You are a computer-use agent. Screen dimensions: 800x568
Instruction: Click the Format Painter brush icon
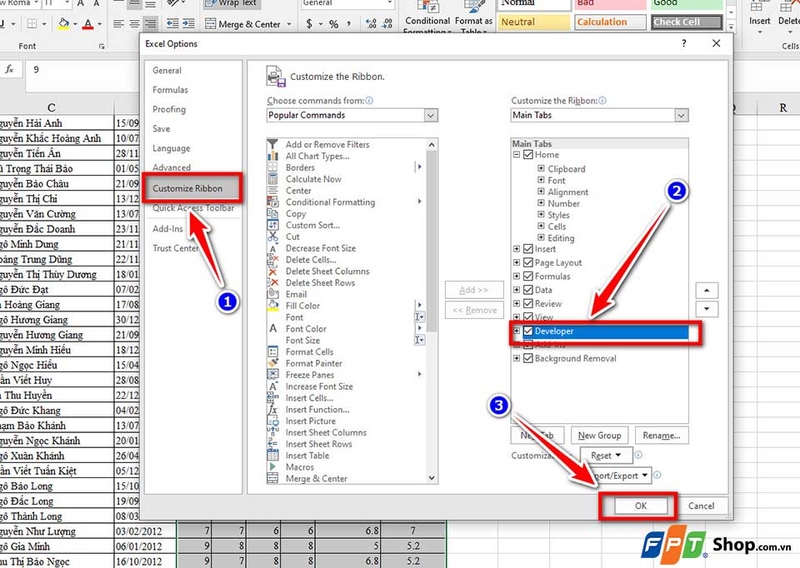(273, 363)
